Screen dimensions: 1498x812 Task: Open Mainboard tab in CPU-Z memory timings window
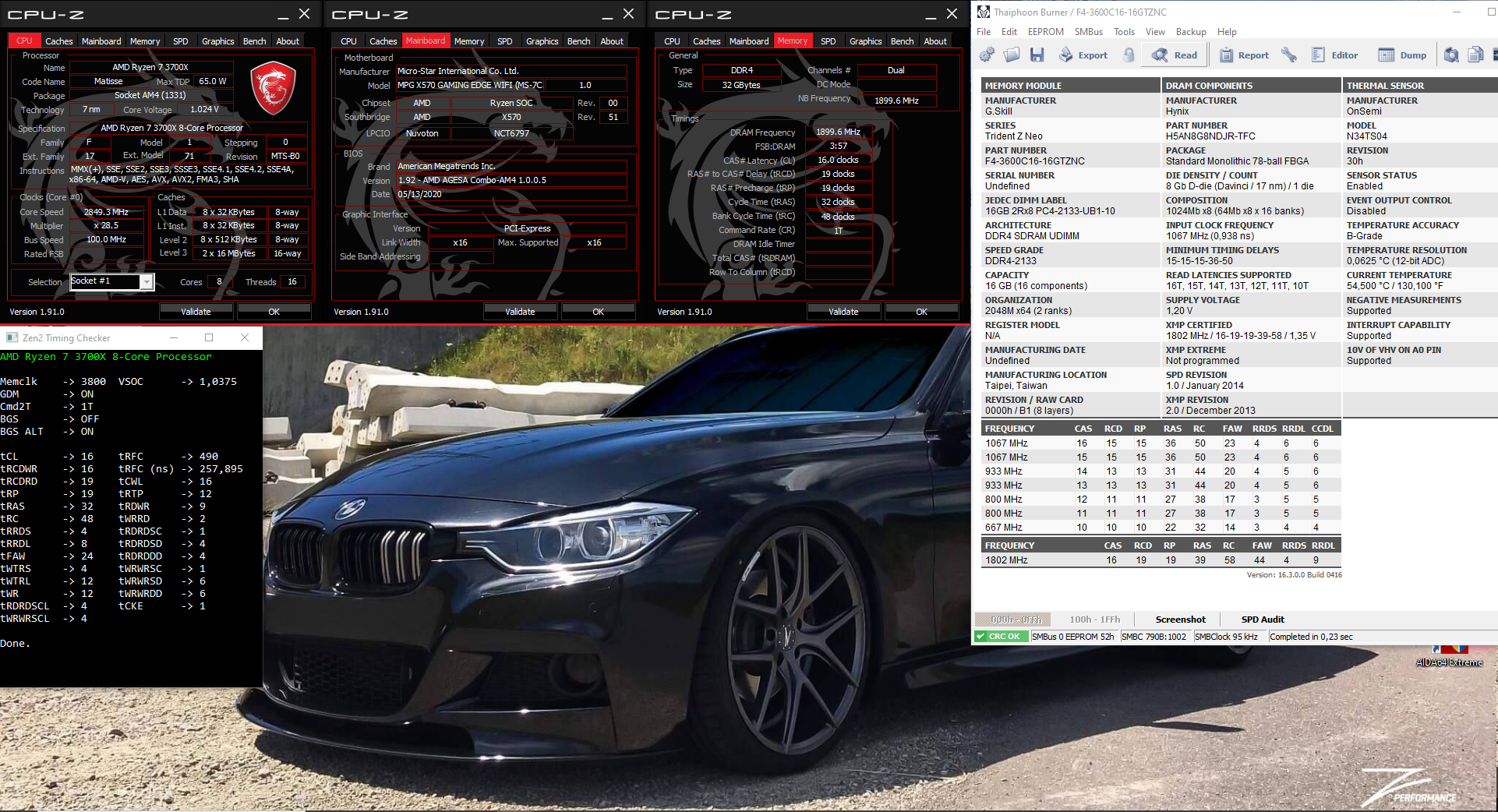(749, 41)
